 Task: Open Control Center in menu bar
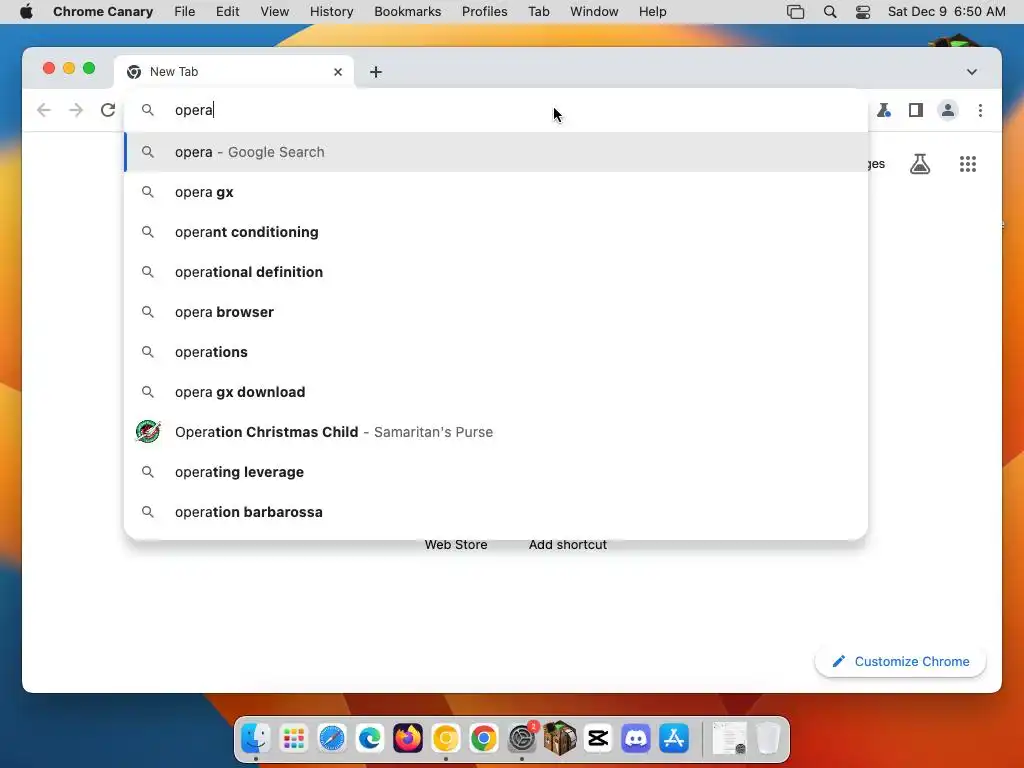[863, 12]
